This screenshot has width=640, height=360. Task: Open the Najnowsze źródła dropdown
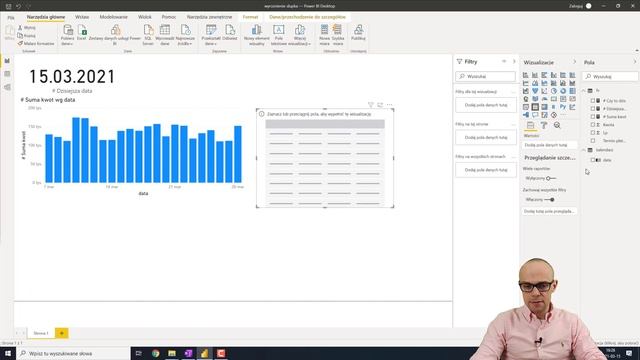click(x=185, y=35)
